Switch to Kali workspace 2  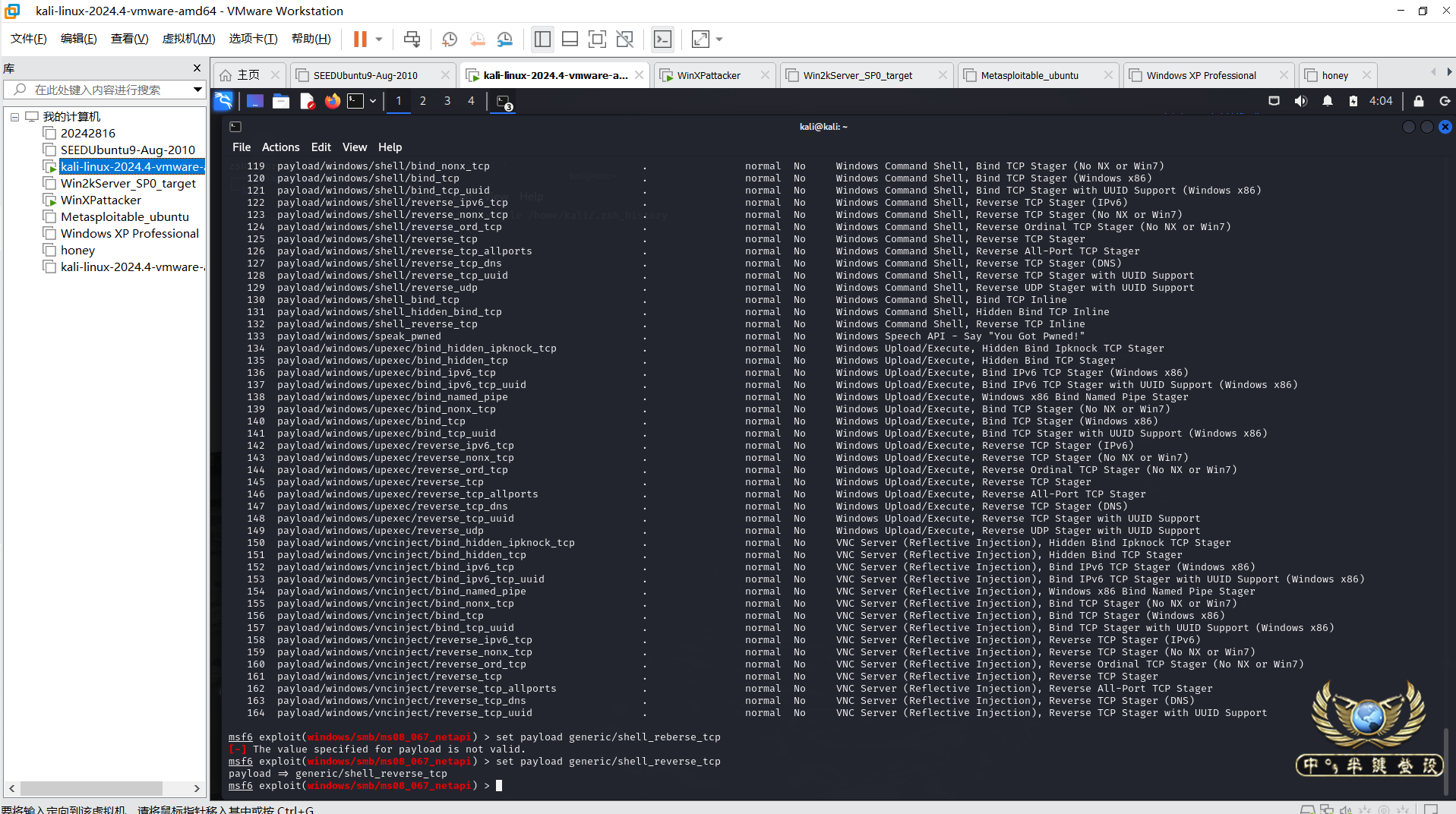click(x=423, y=101)
